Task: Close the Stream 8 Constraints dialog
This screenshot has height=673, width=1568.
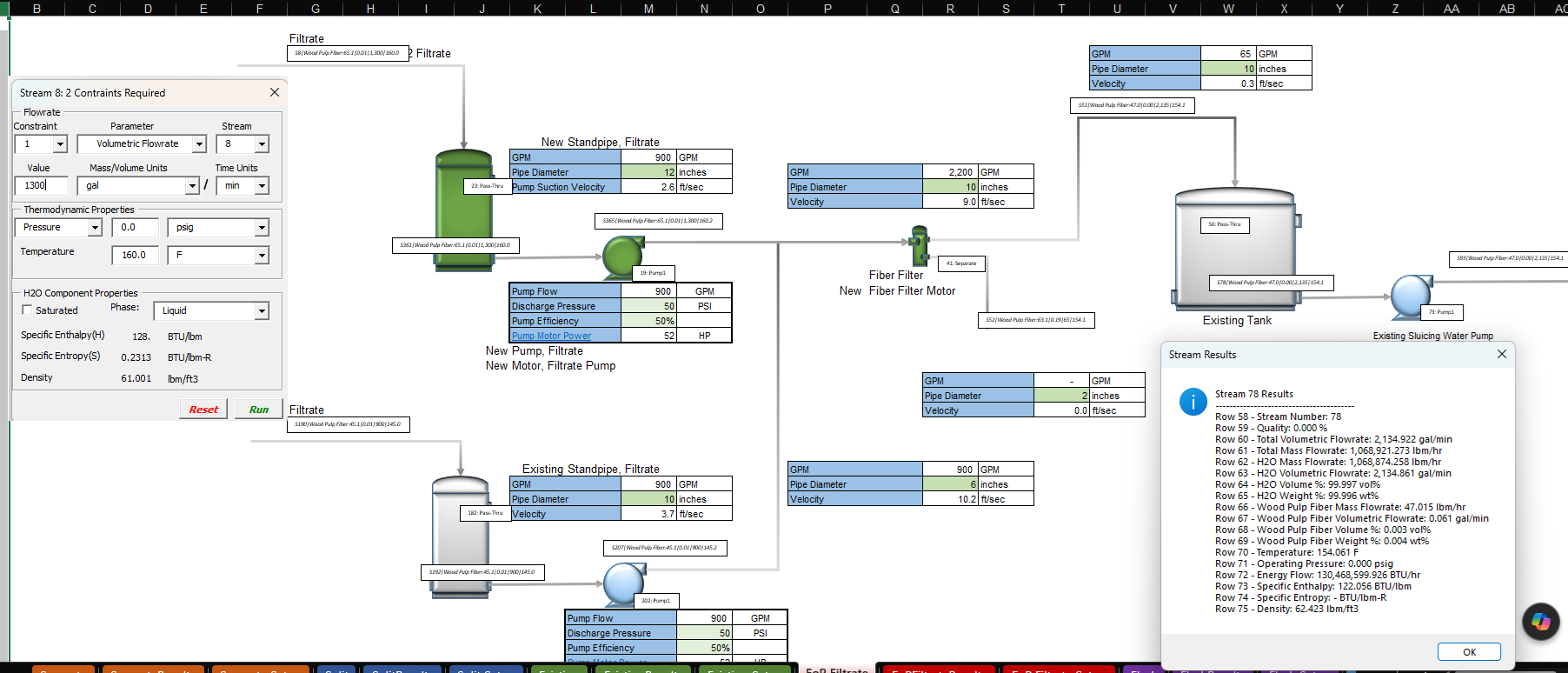Action: (x=275, y=92)
